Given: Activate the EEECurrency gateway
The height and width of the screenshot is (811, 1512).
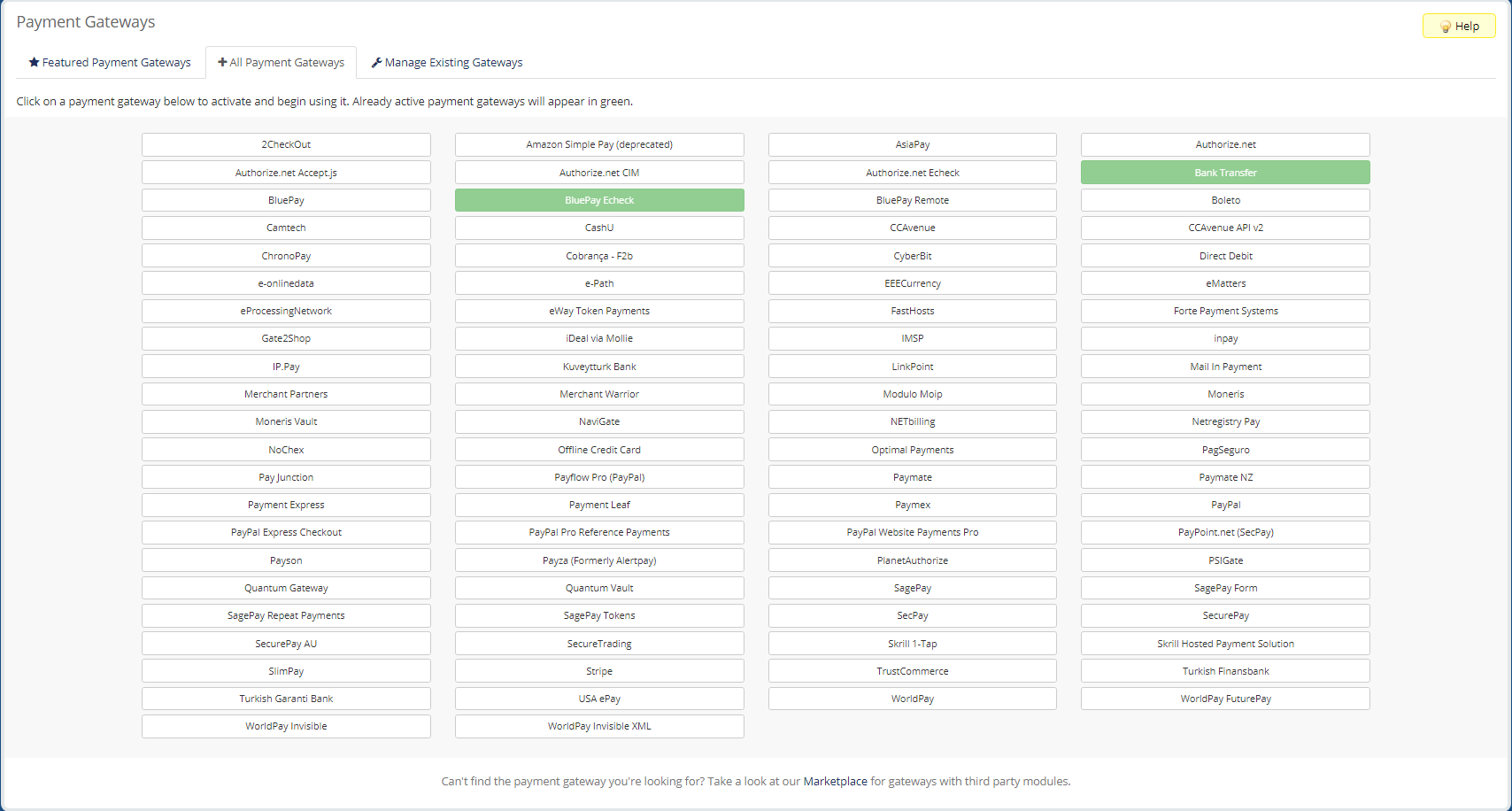Looking at the screenshot, I should coord(913,283).
